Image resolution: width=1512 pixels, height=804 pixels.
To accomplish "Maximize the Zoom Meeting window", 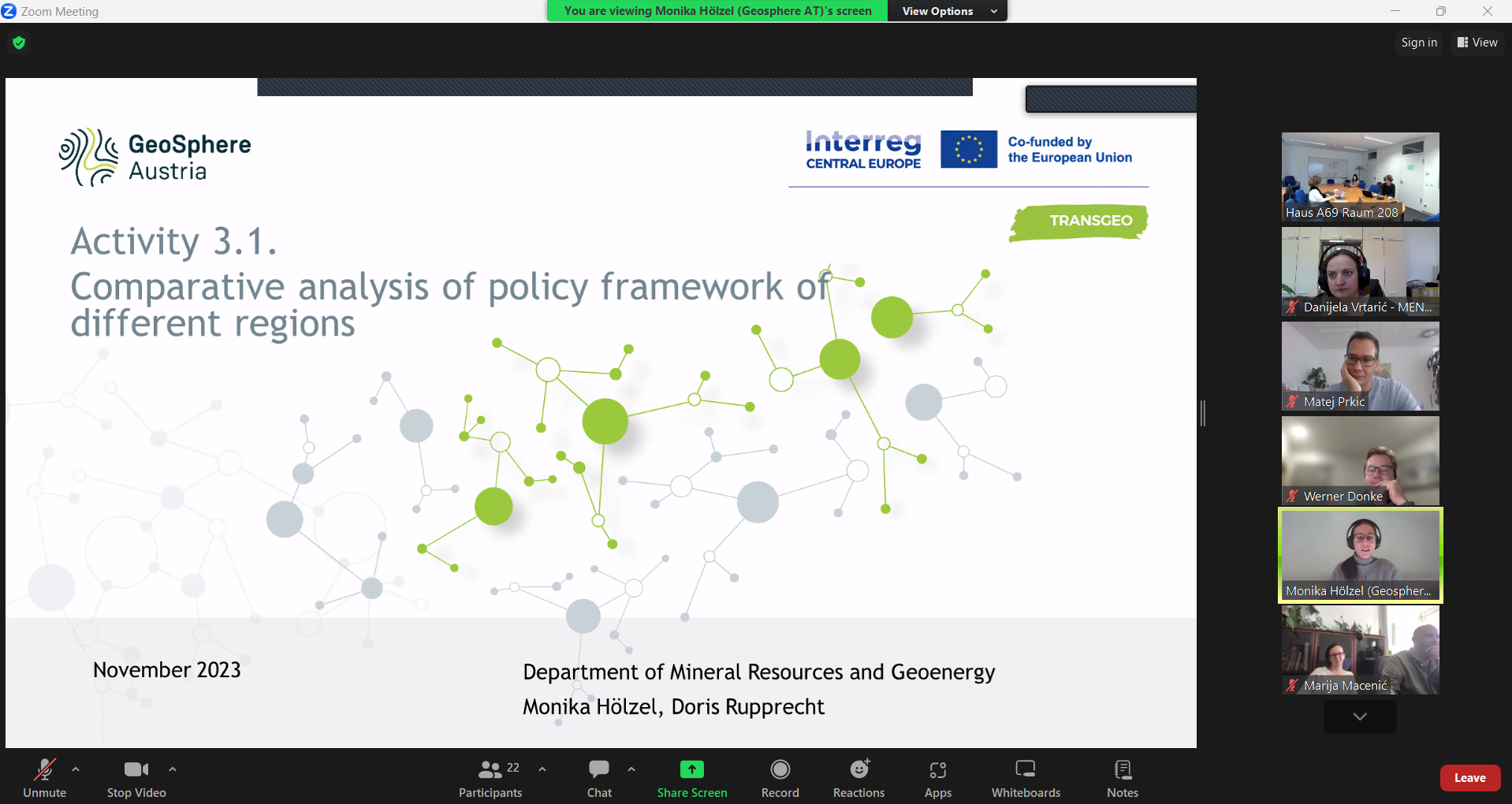I will [x=1441, y=11].
